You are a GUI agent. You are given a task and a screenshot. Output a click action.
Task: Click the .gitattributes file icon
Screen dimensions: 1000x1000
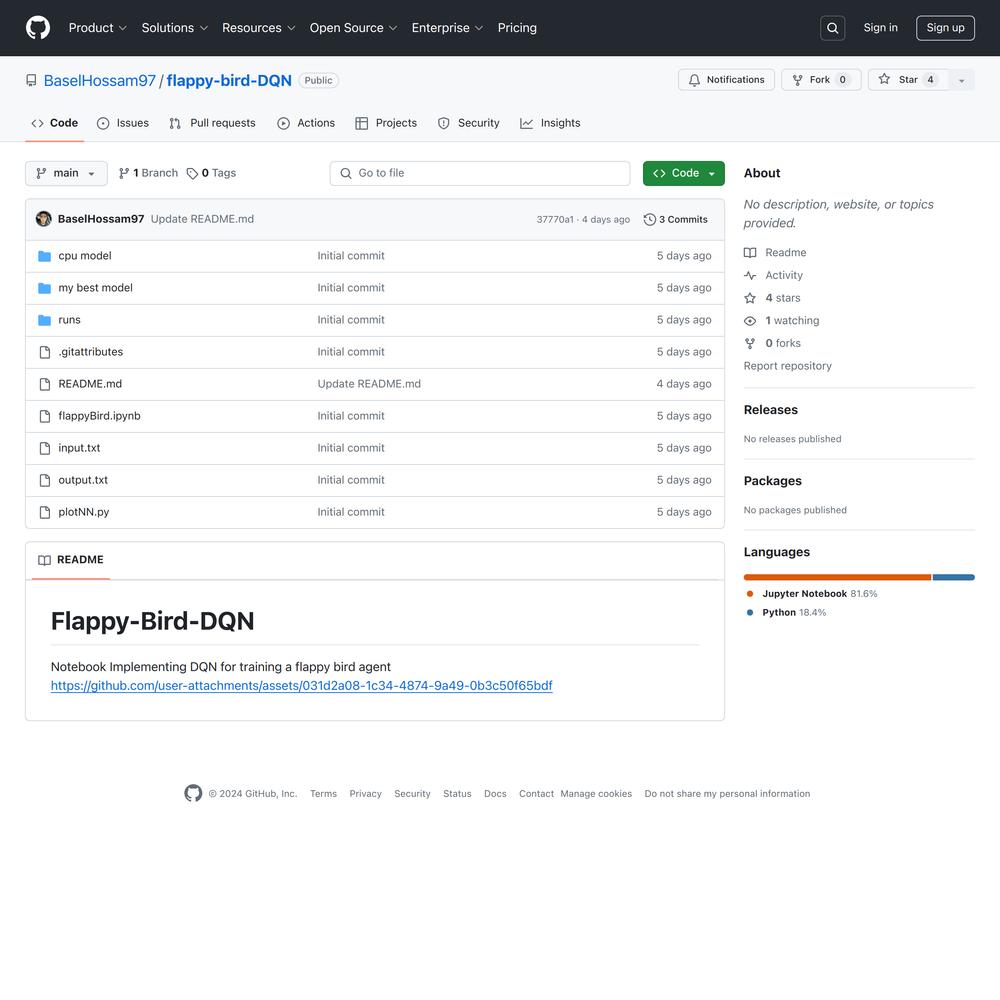(45, 352)
